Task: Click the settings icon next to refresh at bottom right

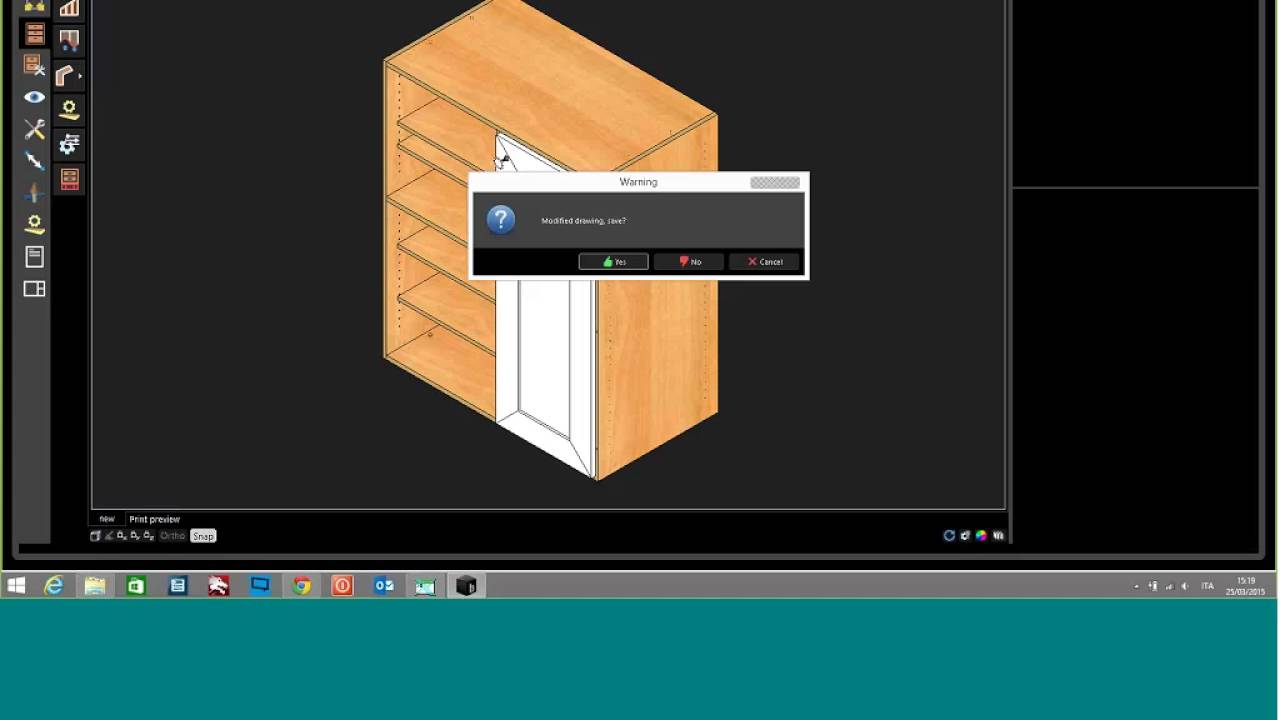Action: pyautogui.click(x=965, y=536)
